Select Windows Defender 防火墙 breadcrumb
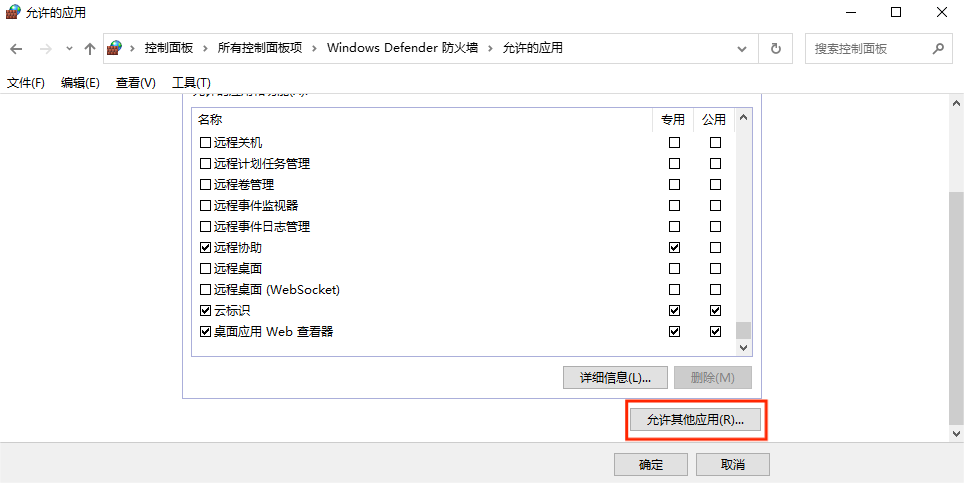 click(x=403, y=47)
